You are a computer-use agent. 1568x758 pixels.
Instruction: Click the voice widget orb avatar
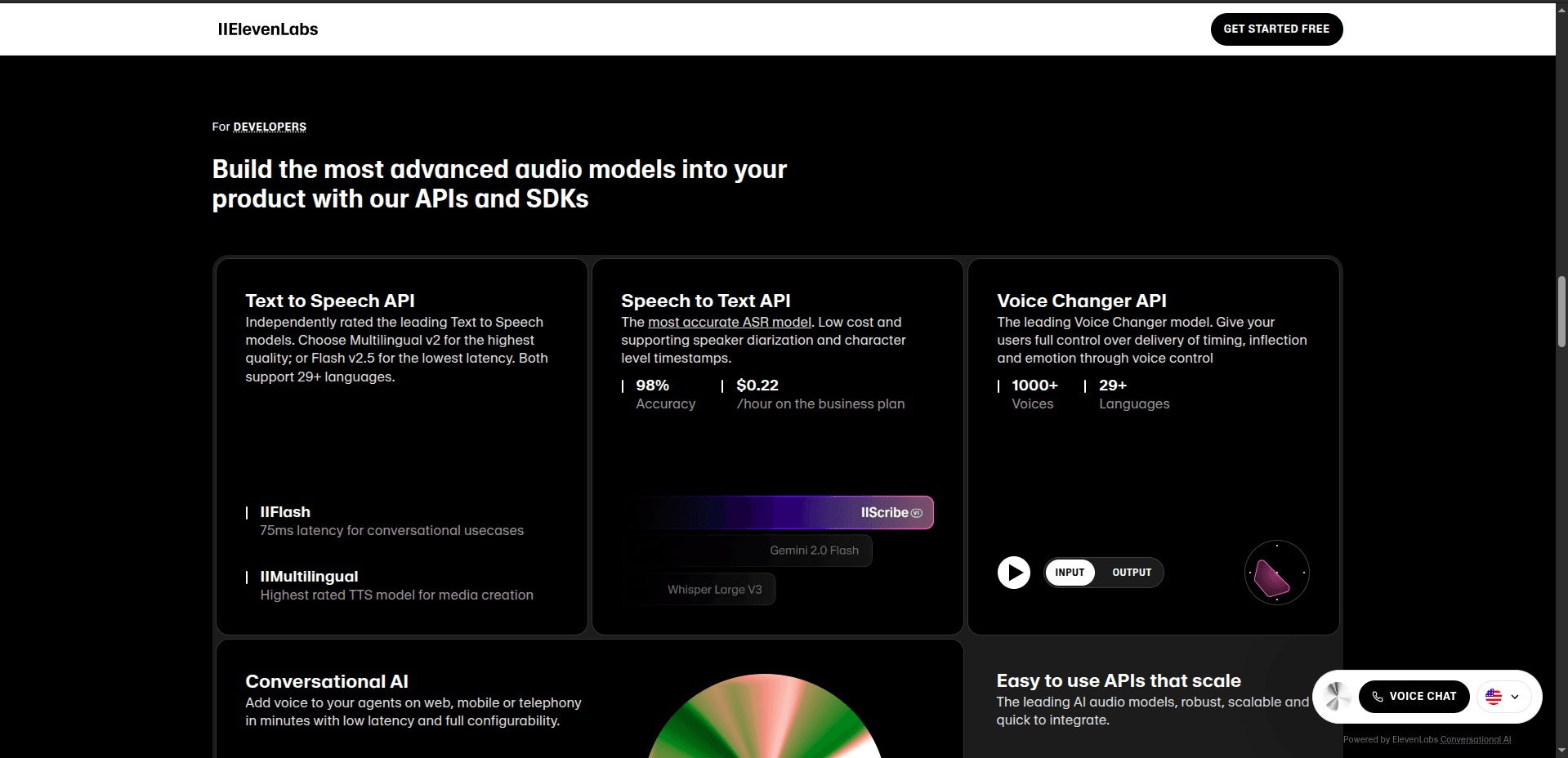(x=1338, y=697)
